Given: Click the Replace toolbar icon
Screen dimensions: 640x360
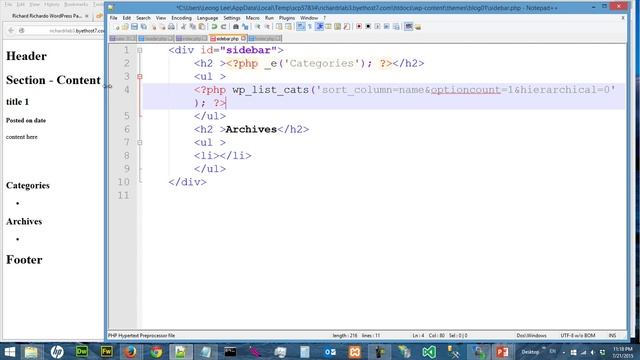Looking at the screenshot, I should tap(245, 27).
